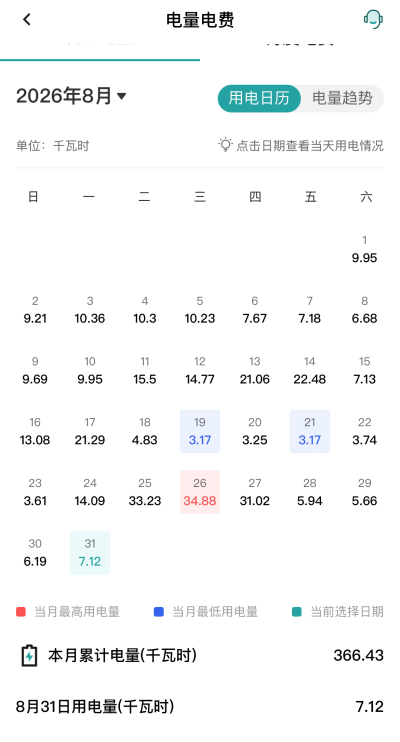The image size is (400, 742).
Task: Open the 2026年8月 month dropdown
Action: coord(71,96)
